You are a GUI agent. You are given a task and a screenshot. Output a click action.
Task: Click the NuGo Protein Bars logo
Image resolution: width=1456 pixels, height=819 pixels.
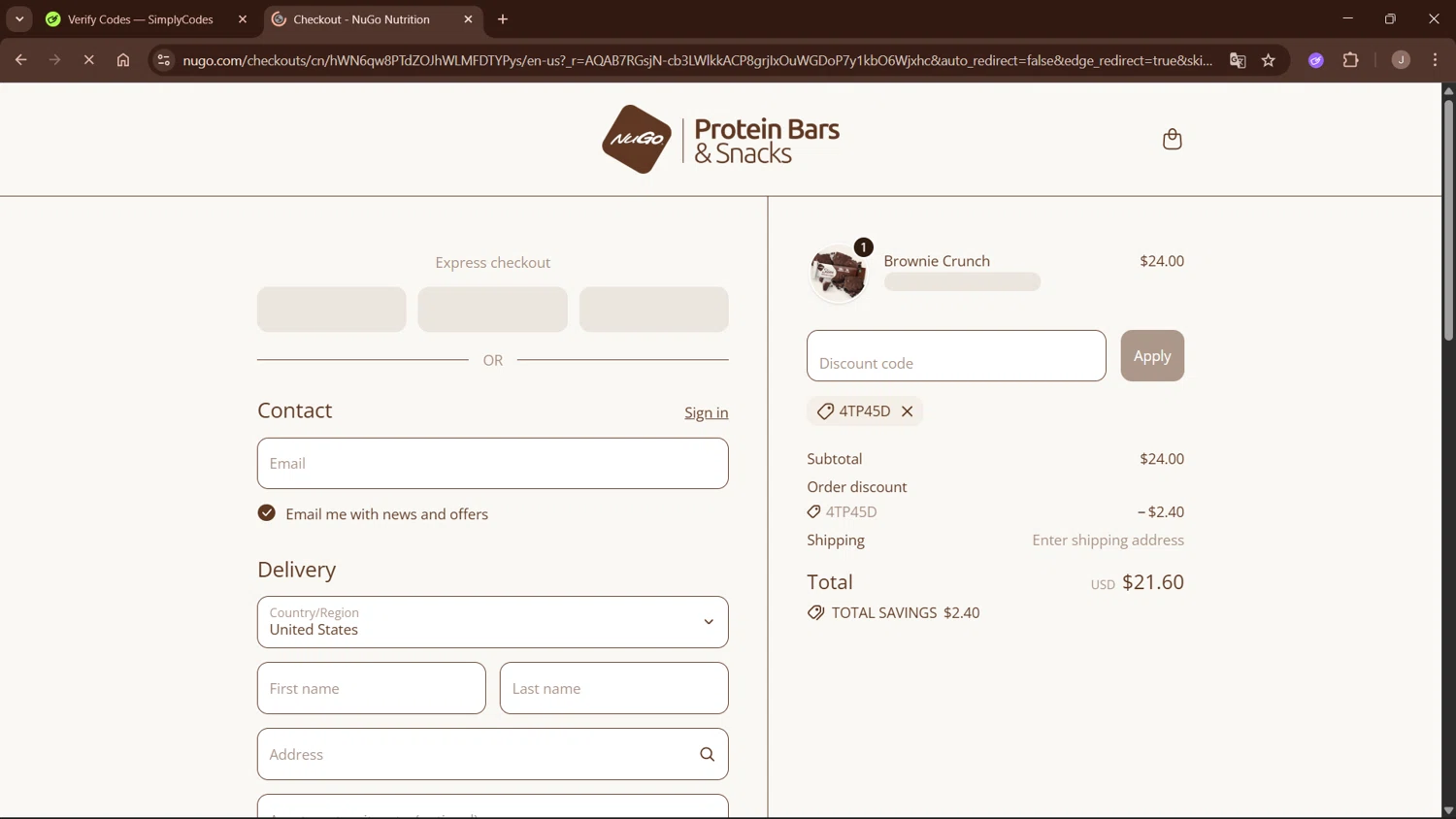point(720,140)
